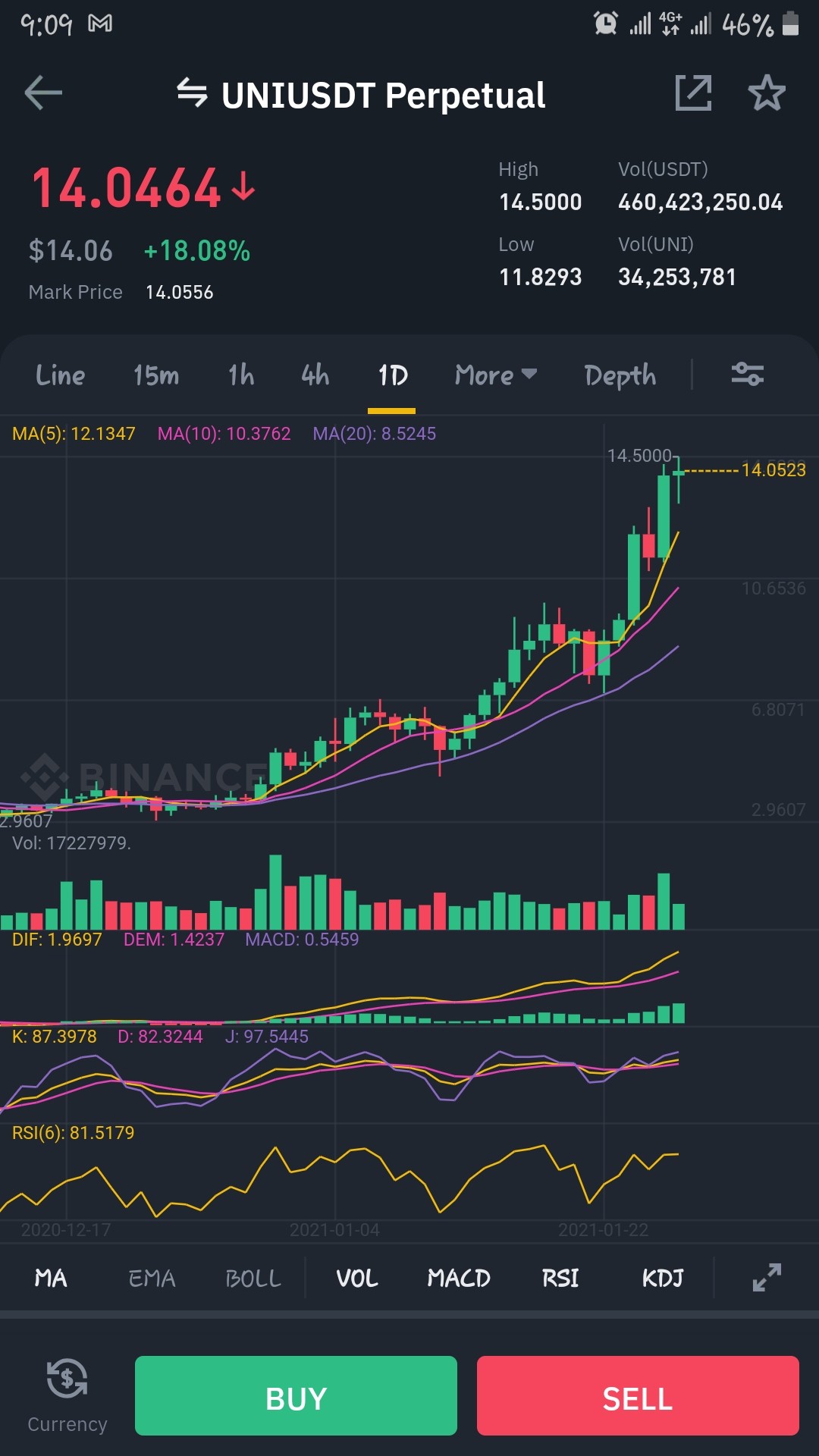Tap the green BUY button
This screenshot has width=819, height=1456.
coord(296,1395)
